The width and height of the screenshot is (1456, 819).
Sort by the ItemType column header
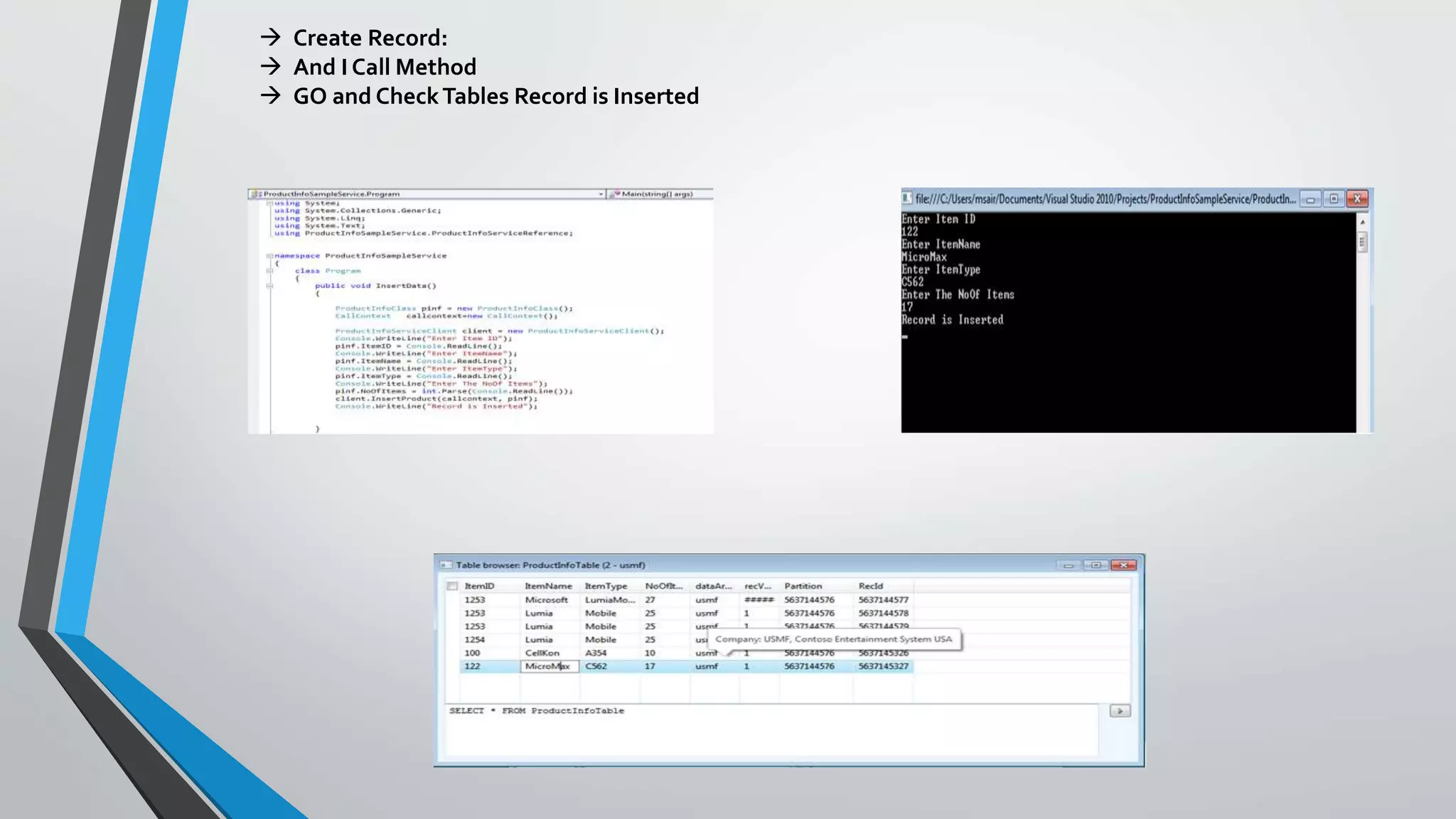[610, 587]
